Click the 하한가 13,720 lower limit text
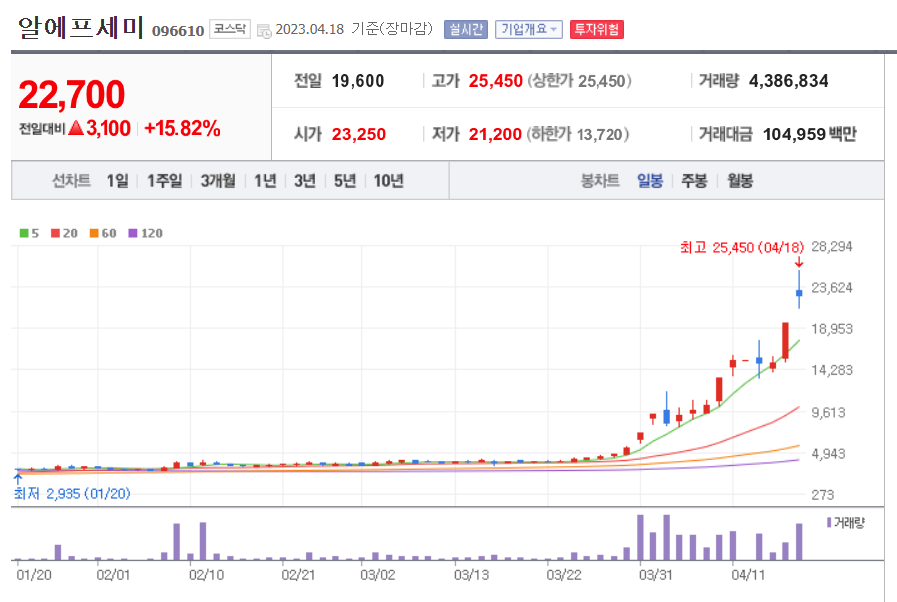Screen dimensions: 897x602 click(577, 134)
